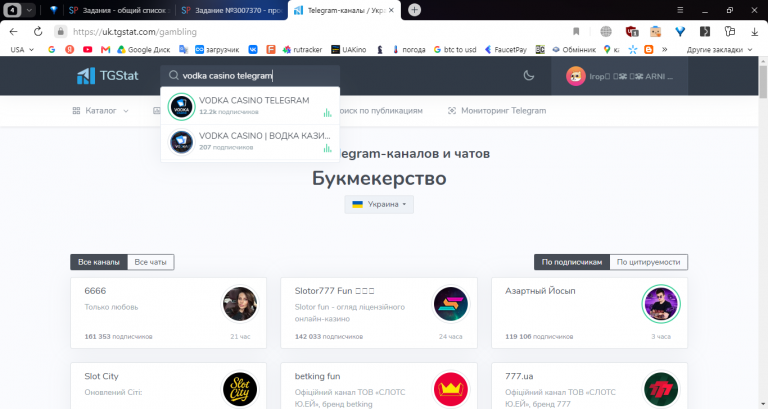
Task: Click the Азартный Йосып avatar
Action: (661, 304)
